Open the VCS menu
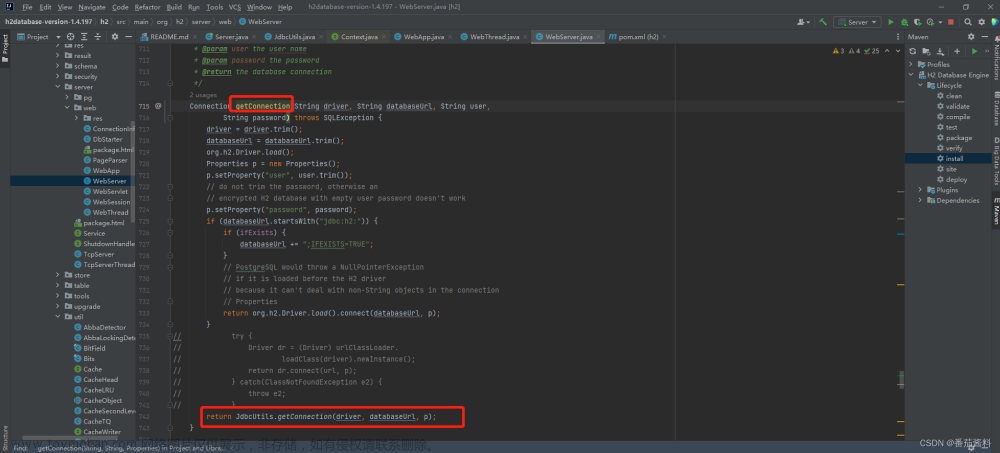Screen dimensions: 1000x453 point(235,7)
